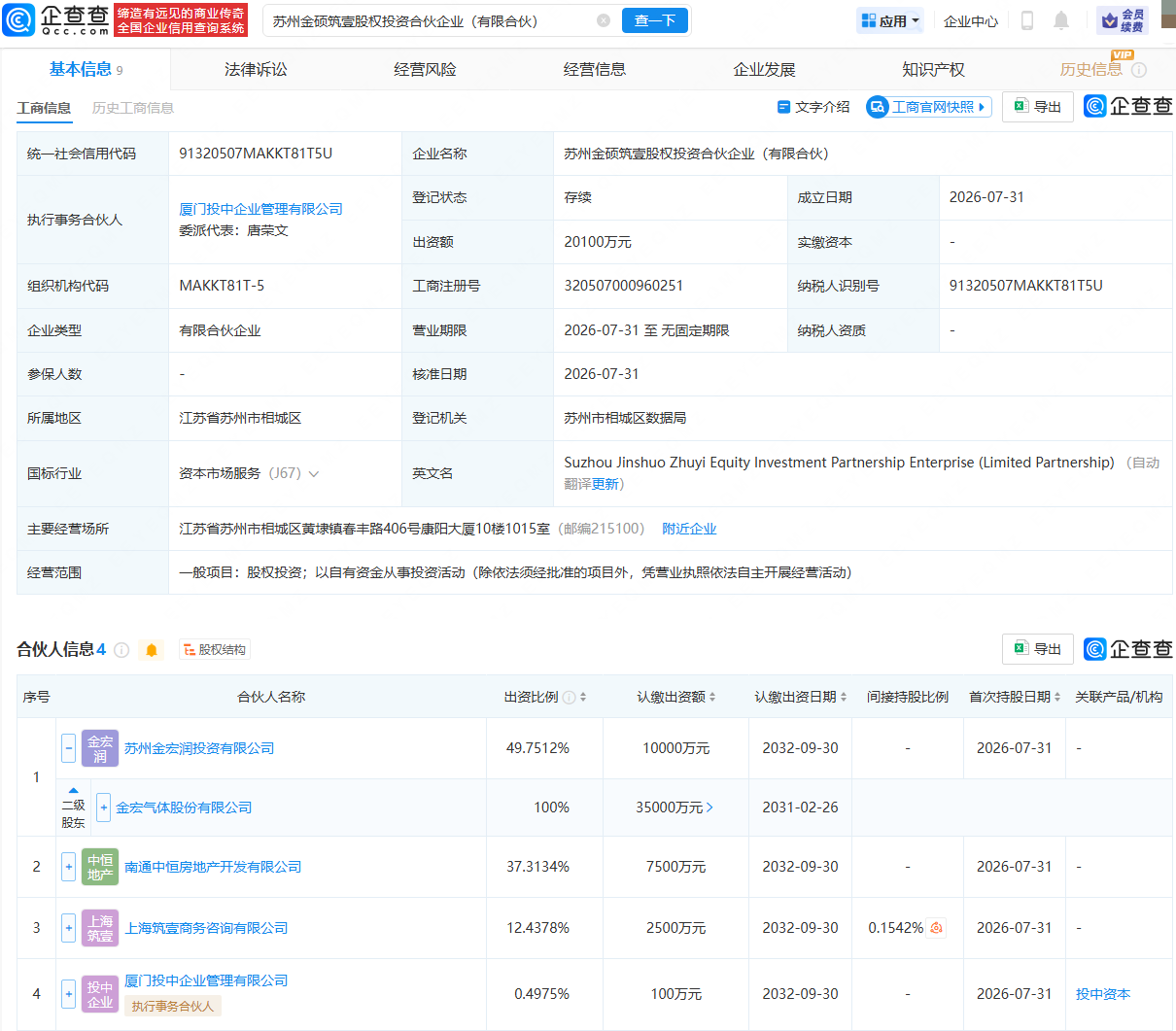Image resolution: width=1176 pixels, height=1031 pixels.
Task: Open the 历史信息 VIP tab
Action: 1090,69
